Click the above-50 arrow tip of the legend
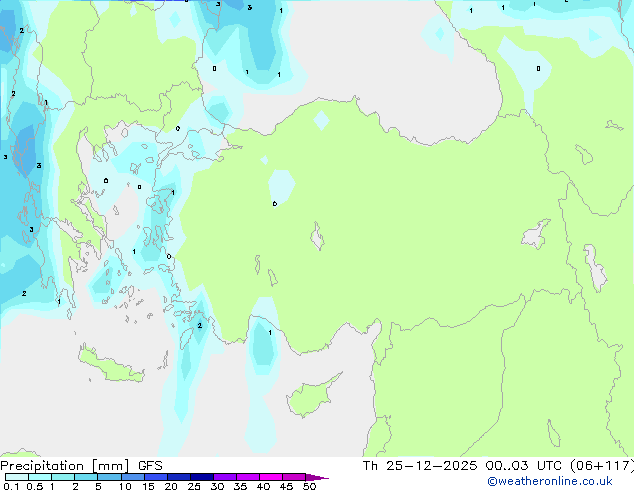634x490 pixels. pos(317,477)
